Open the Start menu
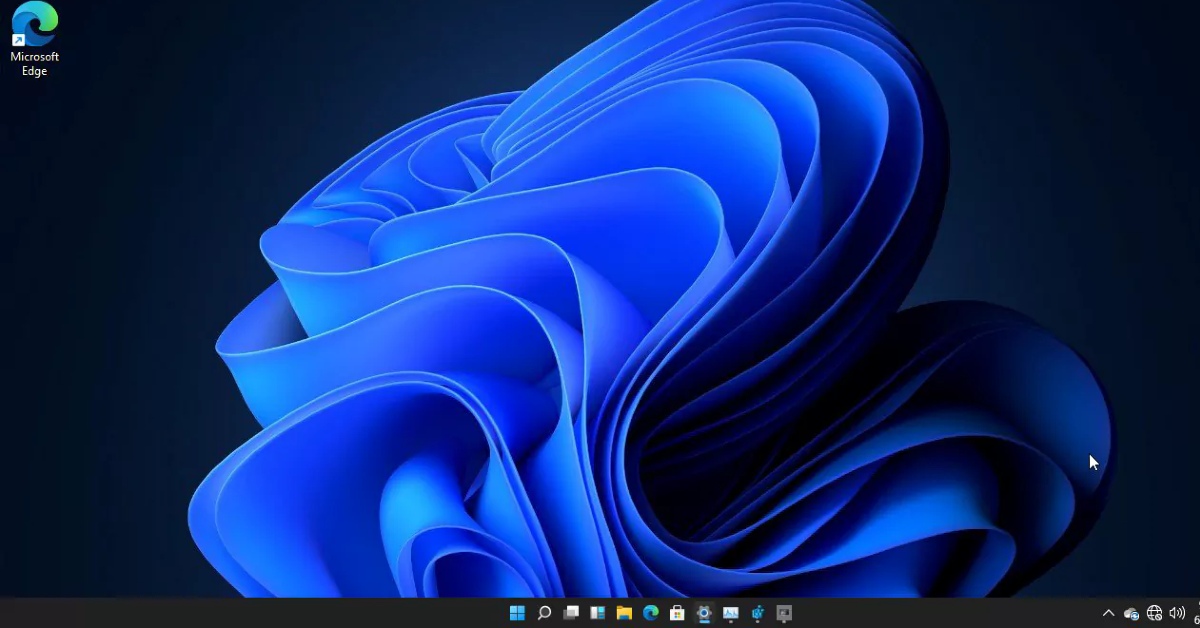1200x628 pixels. click(517, 612)
